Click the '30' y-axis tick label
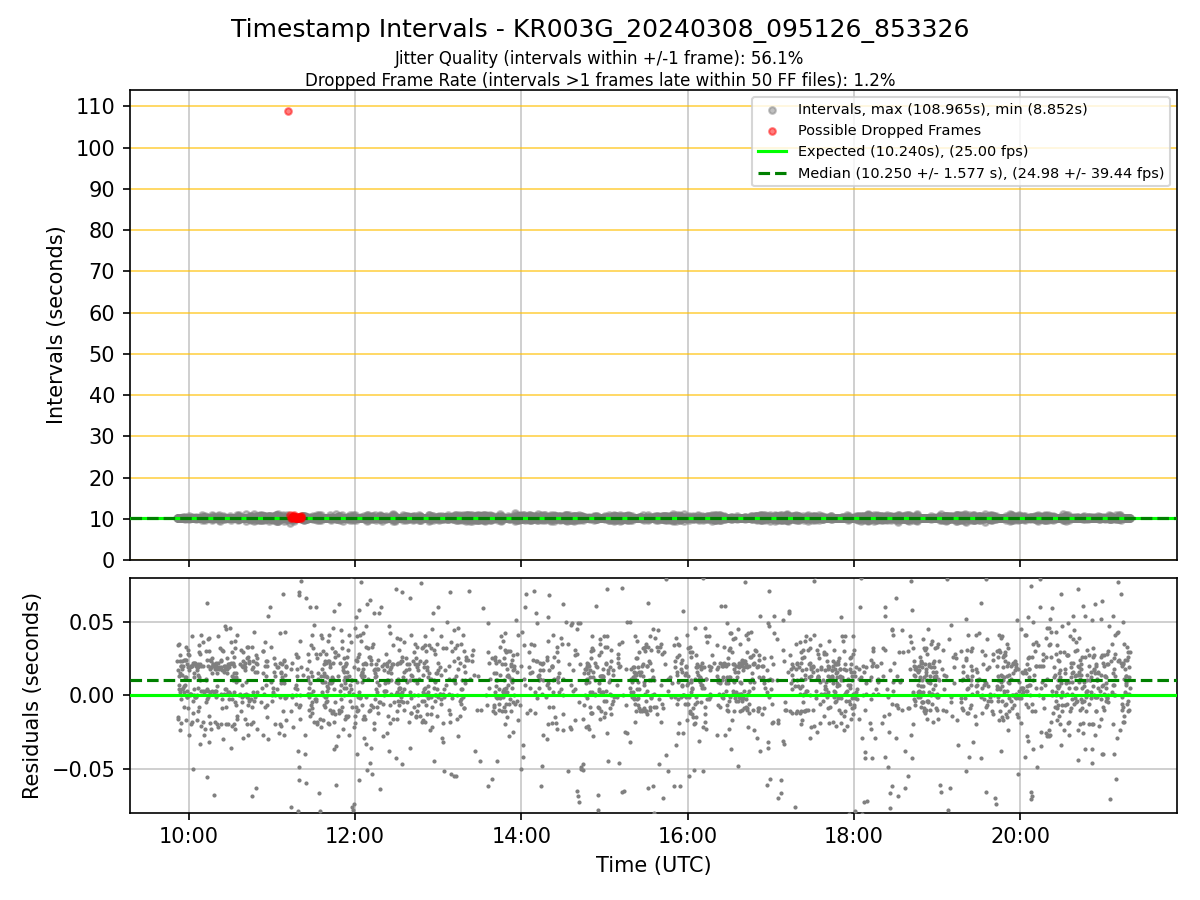Screen dimensions: 1200x900 (102, 437)
